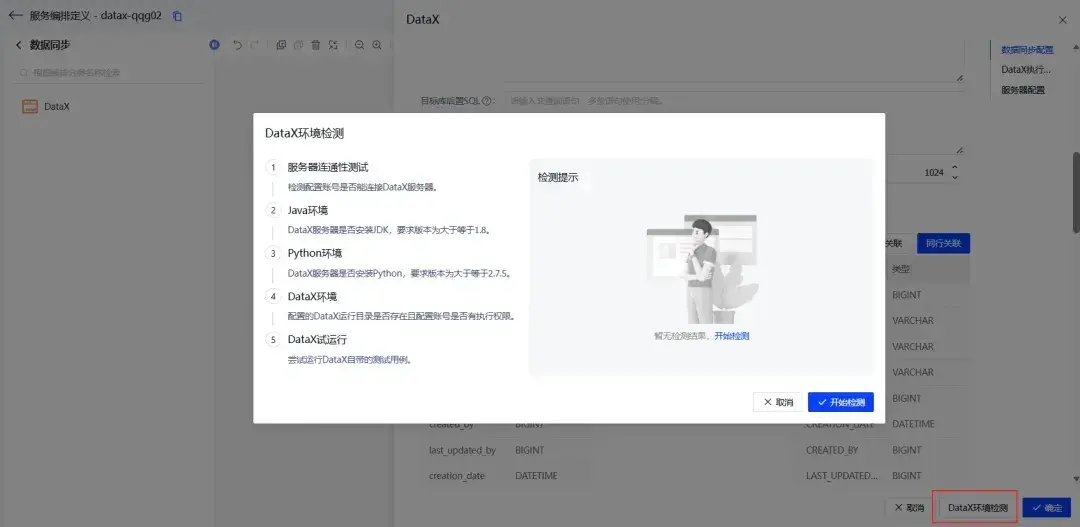1080x527 pixels.
Task: Increase the 1024 value with up arrow
Action: [x=955, y=167]
